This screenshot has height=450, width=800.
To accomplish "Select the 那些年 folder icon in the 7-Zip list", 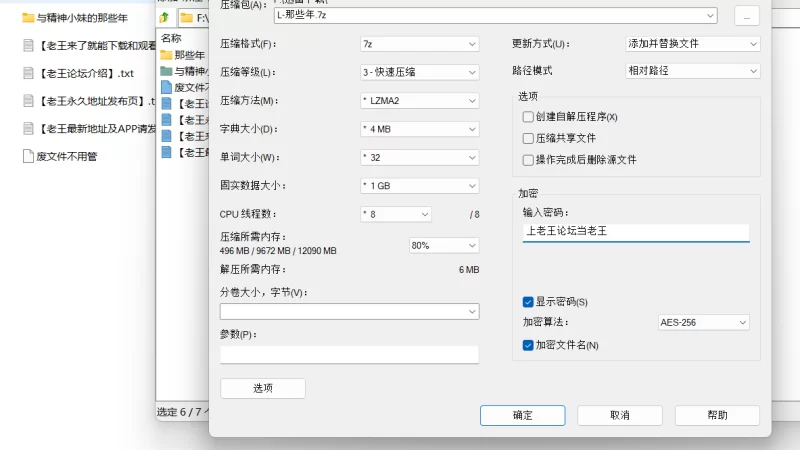I will [x=166, y=55].
